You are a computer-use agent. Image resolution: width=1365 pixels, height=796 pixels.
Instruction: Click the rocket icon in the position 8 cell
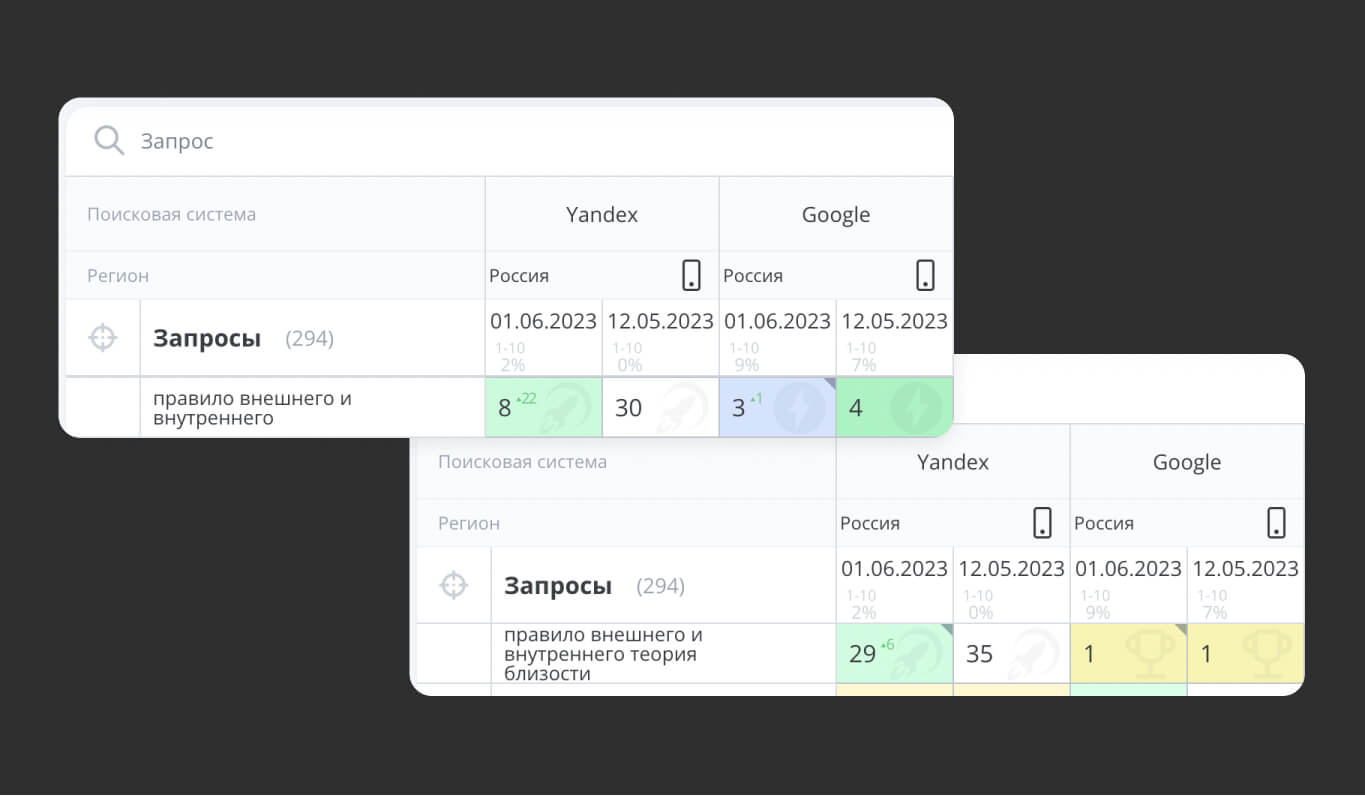[565, 408]
